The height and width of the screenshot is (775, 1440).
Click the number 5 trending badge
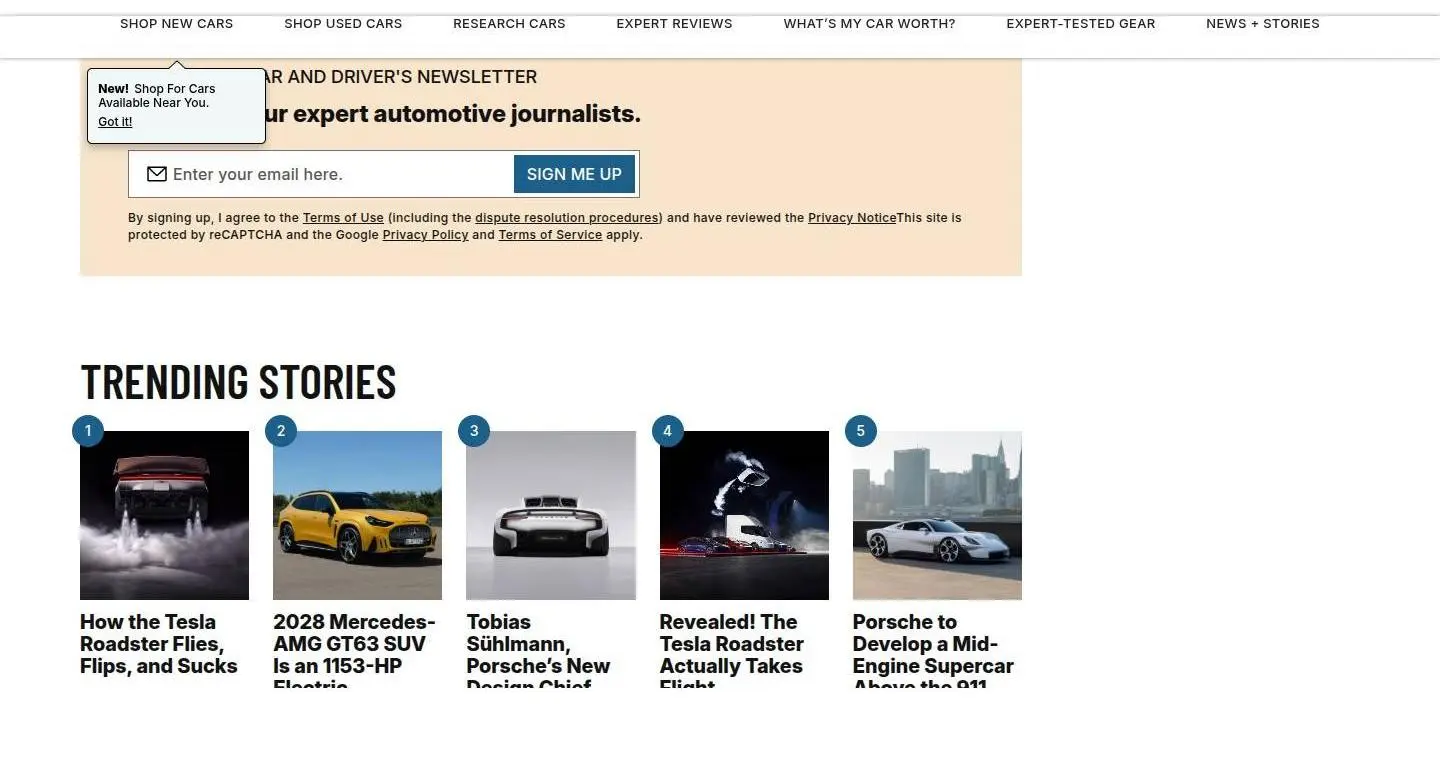[861, 431]
